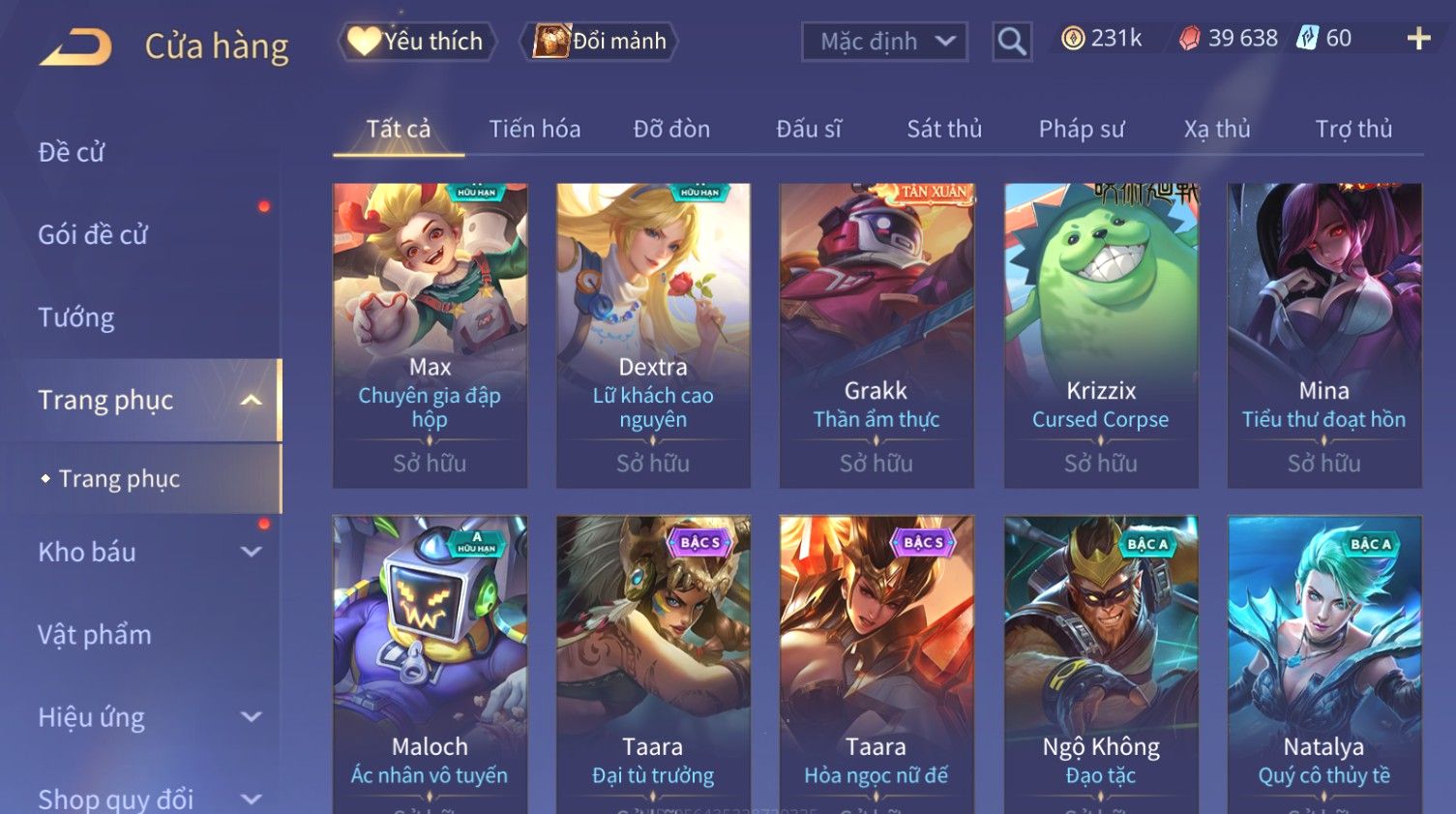The image size is (1456, 814).
Task: Expand the Kho báu sidebar section
Action: pyautogui.click(x=251, y=552)
